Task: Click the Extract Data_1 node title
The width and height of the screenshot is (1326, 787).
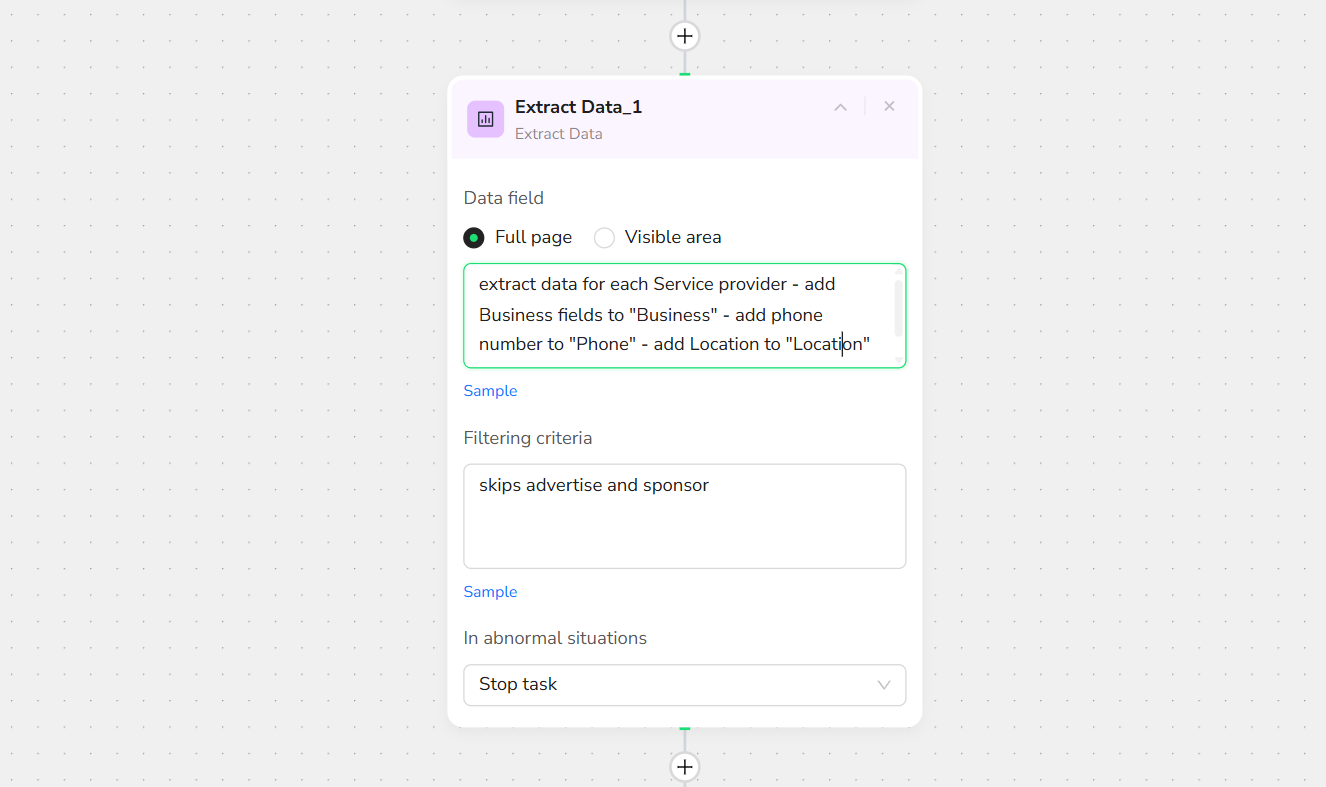Action: tap(578, 107)
